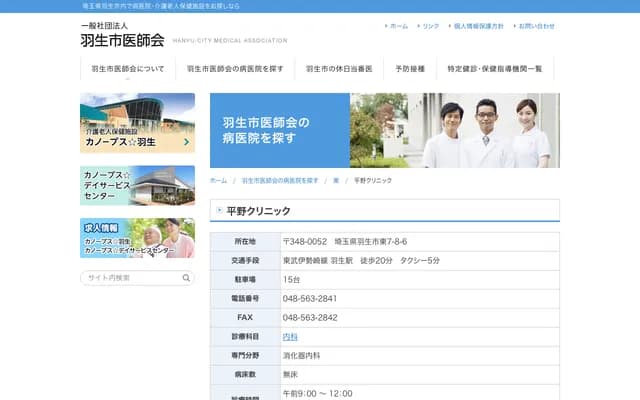The image size is (640, 400).
Task: Open the 求人情報 recruitment banner
Action: click(x=137, y=238)
